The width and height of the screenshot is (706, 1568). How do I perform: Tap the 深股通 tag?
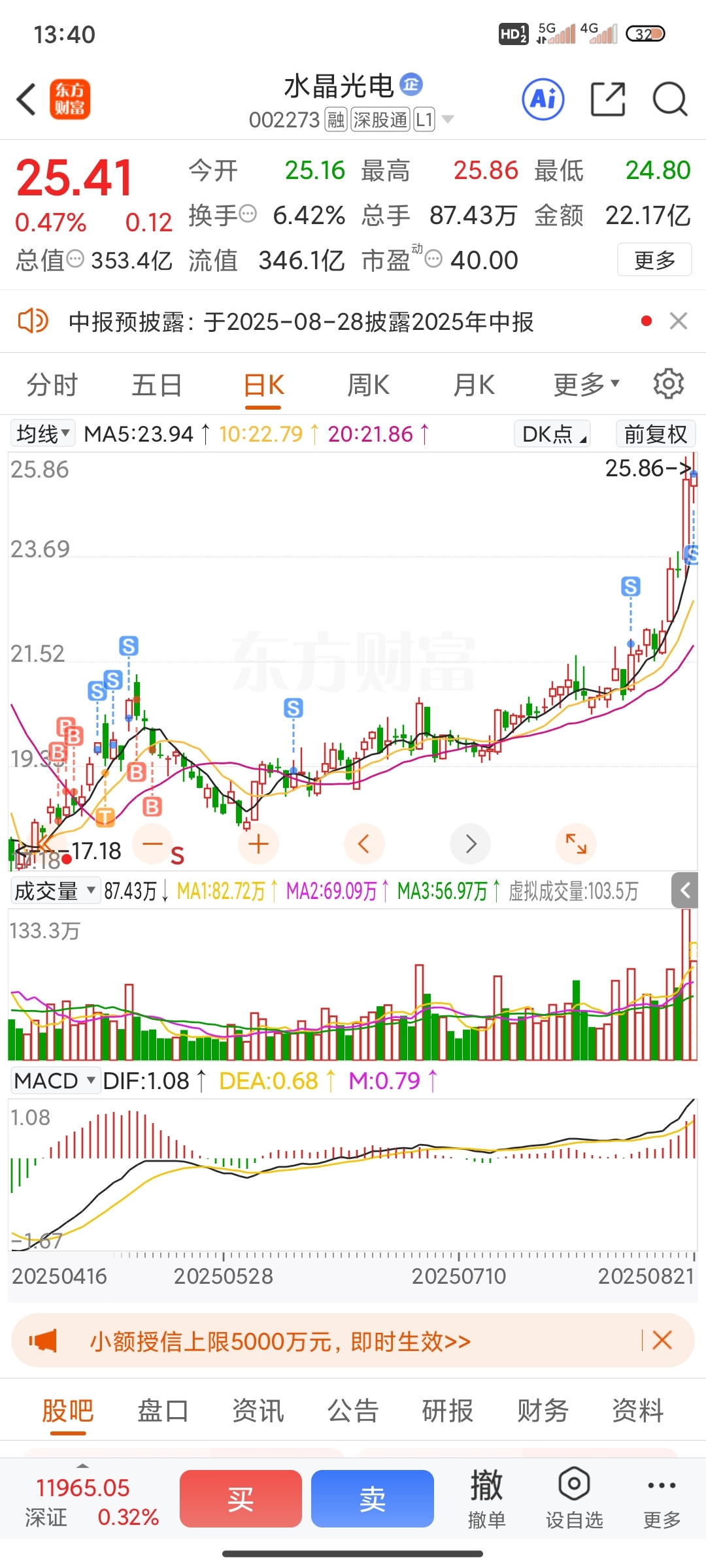[380, 120]
